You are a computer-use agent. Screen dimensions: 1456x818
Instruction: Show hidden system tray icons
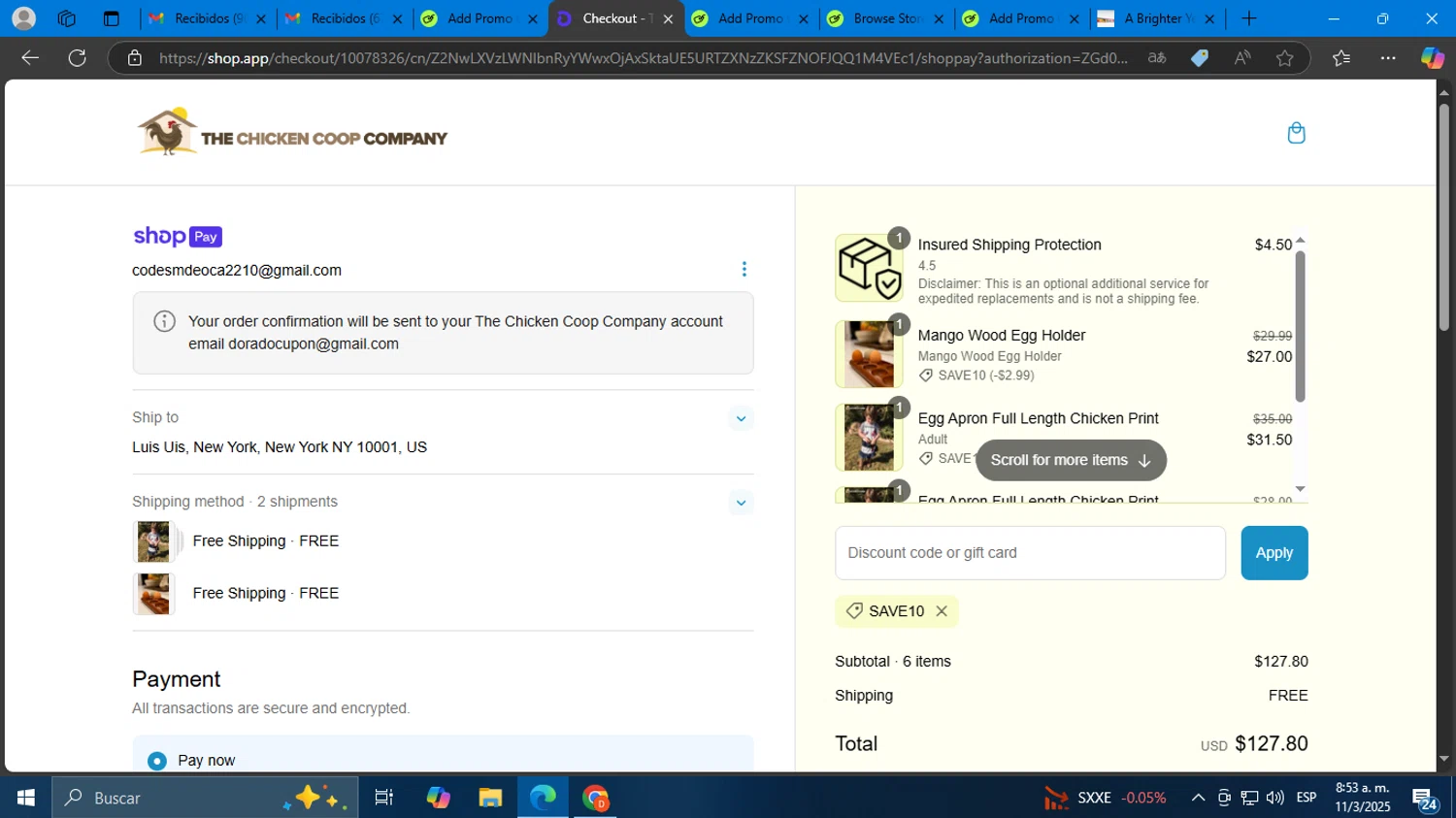tap(1198, 798)
